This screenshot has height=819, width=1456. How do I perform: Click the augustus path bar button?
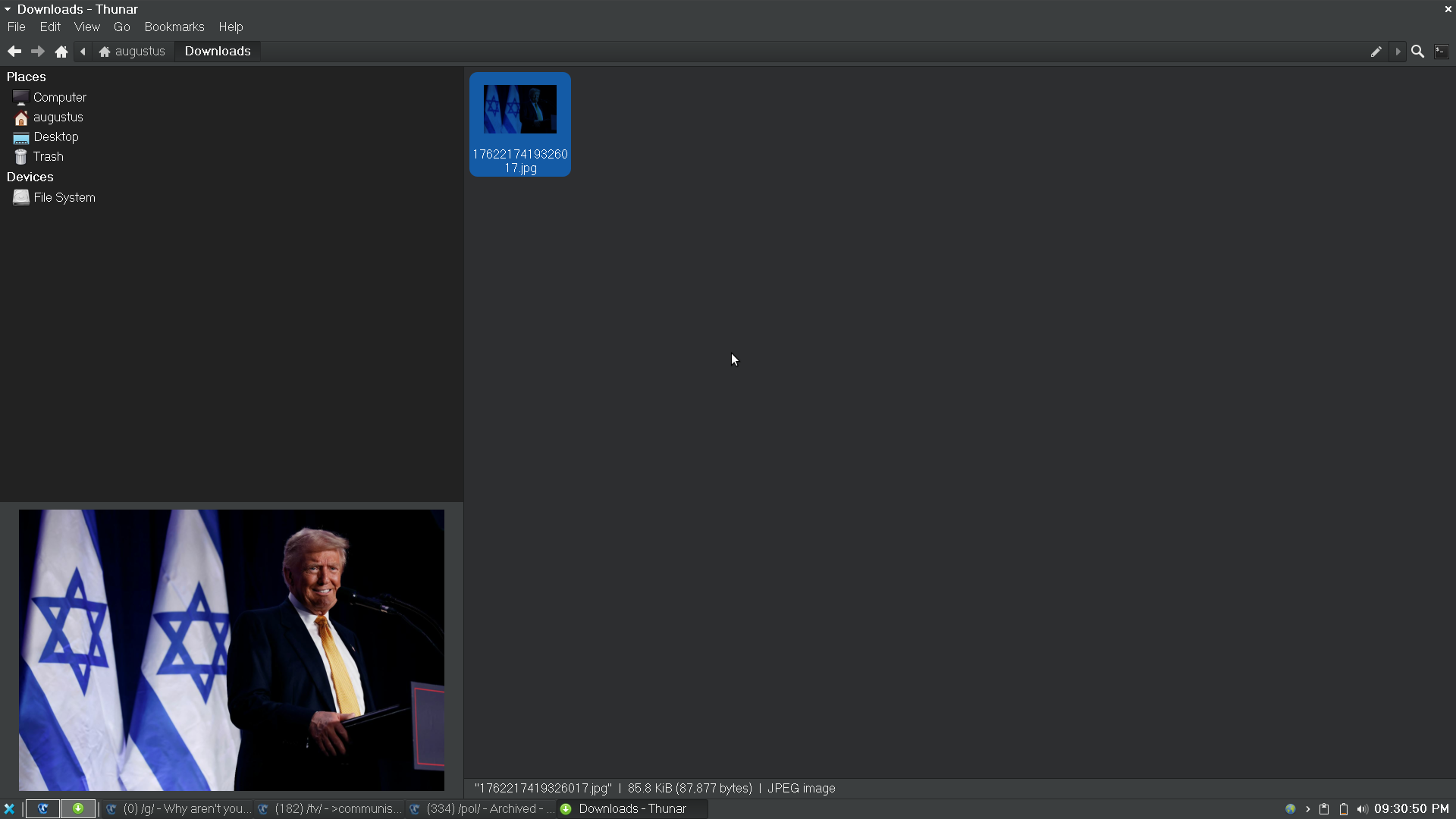132,52
